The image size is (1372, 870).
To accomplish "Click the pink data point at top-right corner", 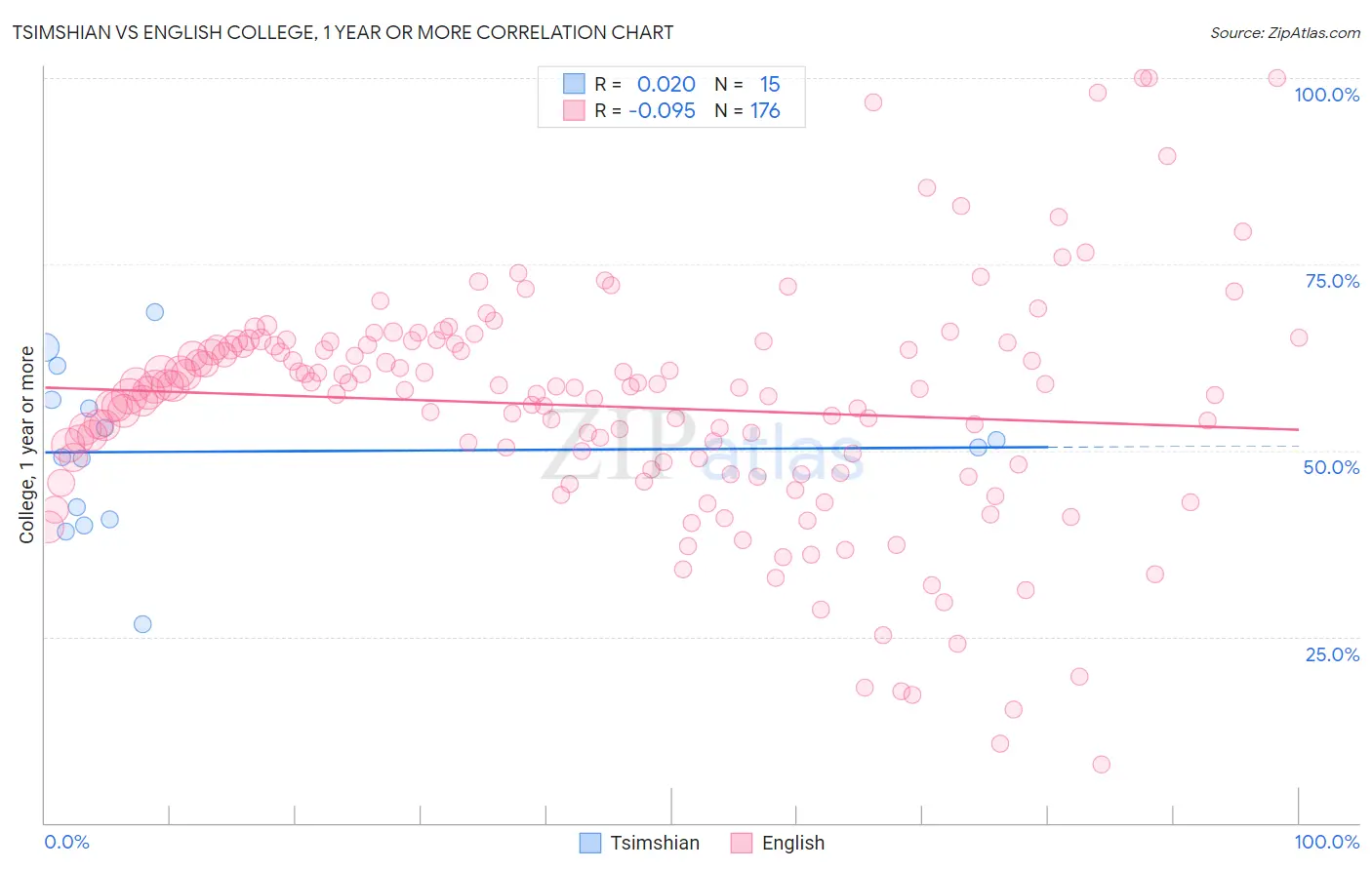I will [x=1276, y=78].
